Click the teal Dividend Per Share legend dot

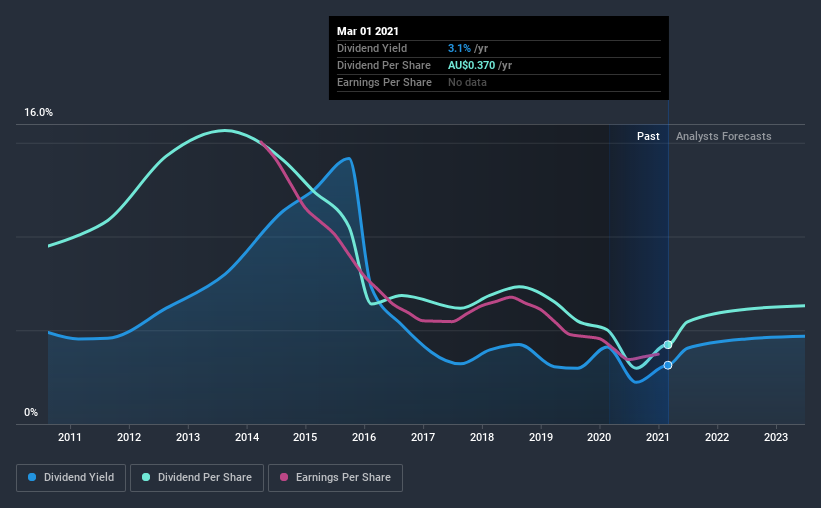146,477
